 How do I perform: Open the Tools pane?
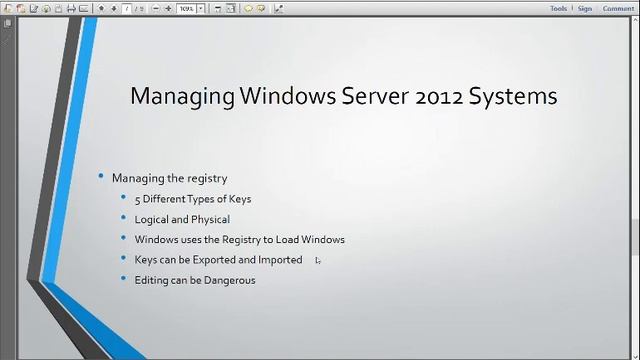[558, 8]
